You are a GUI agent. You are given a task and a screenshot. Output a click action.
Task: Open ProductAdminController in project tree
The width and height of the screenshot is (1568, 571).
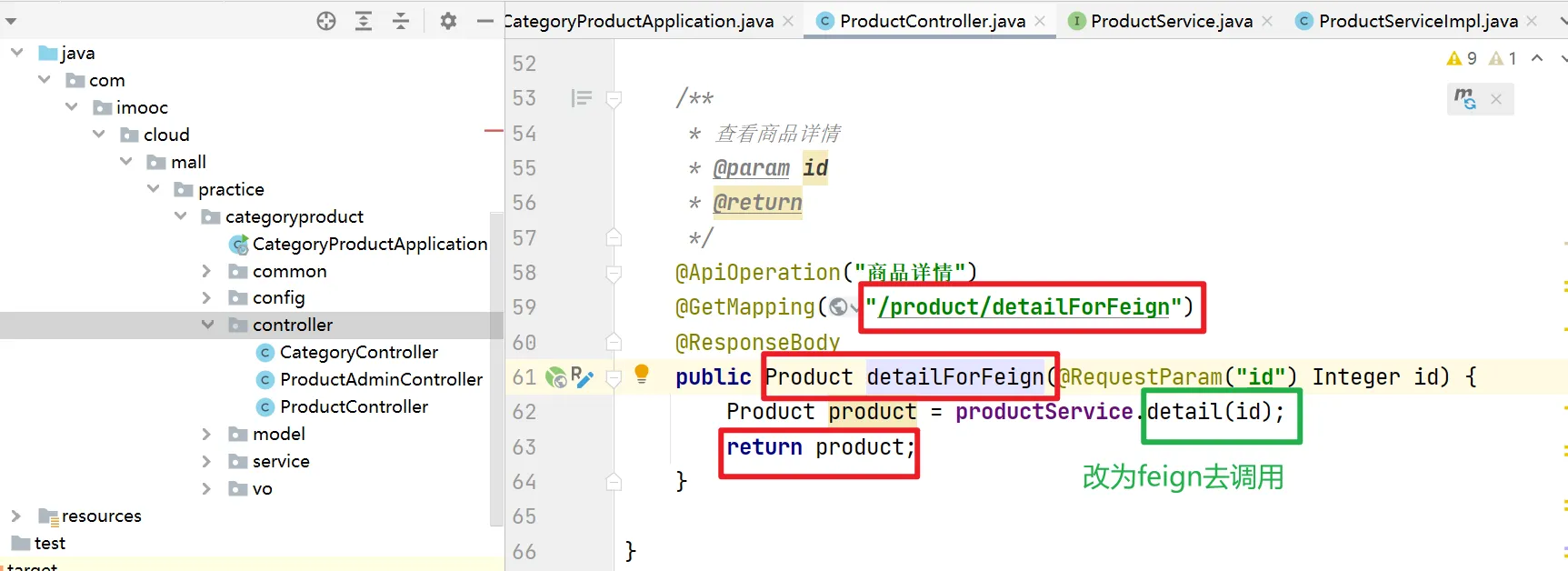coord(381,379)
